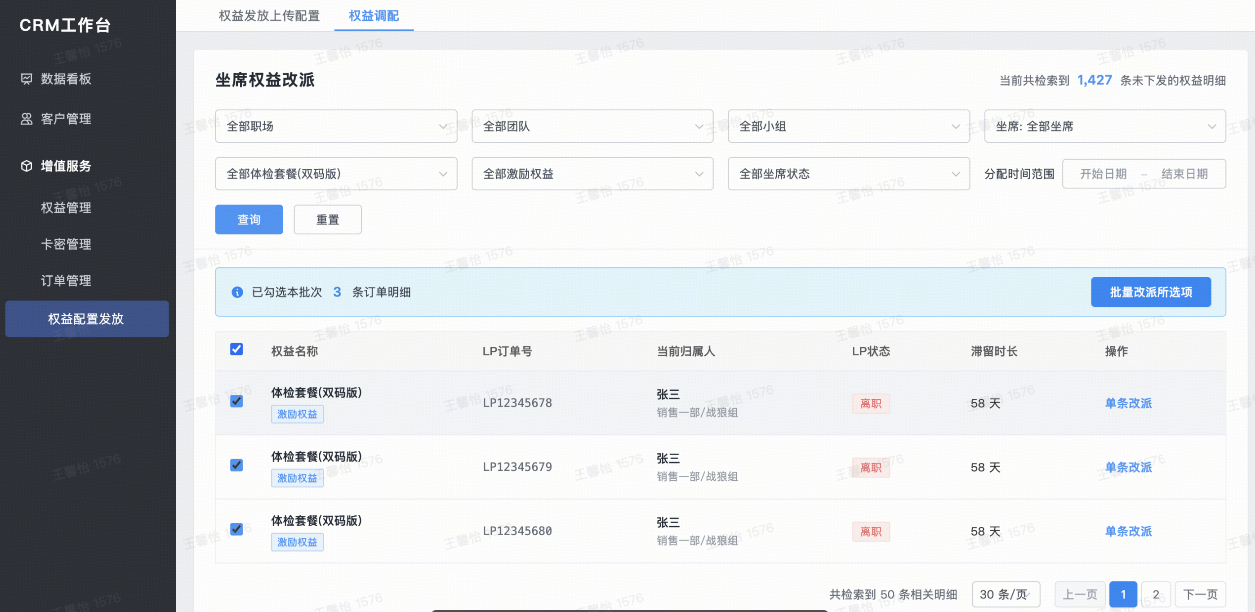Click the 开始日期 start date field

pos(1103,174)
